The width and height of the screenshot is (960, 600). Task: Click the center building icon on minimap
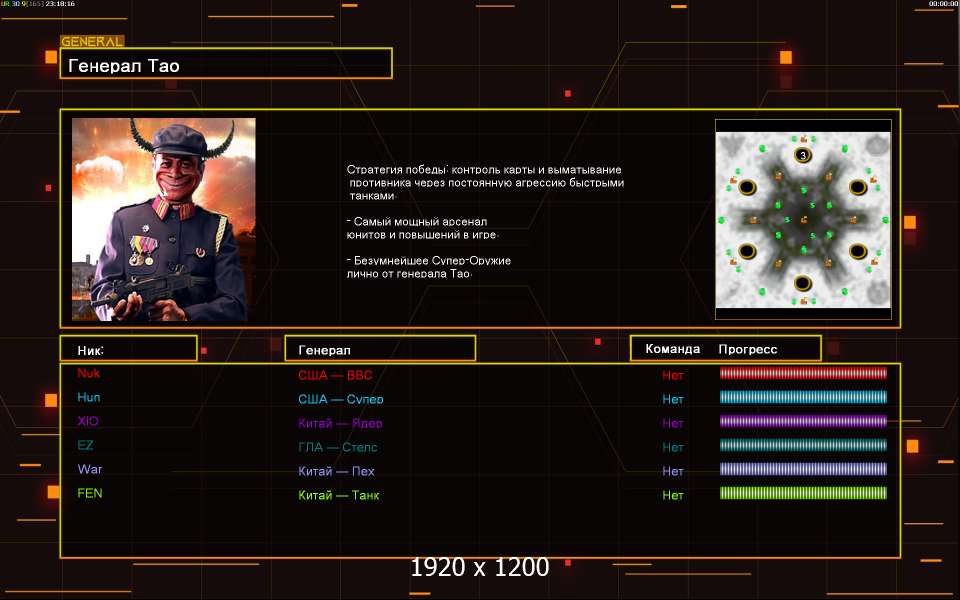[x=802, y=219]
